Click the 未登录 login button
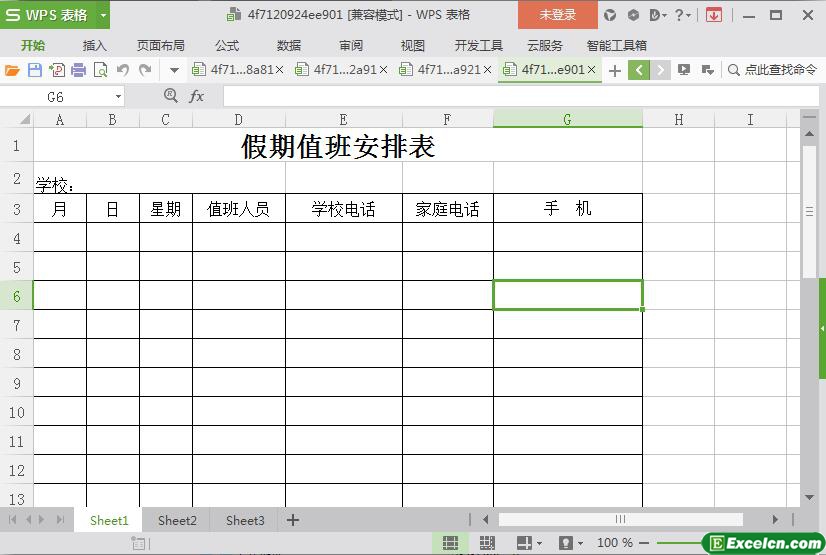 pyautogui.click(x=558, y=15)
